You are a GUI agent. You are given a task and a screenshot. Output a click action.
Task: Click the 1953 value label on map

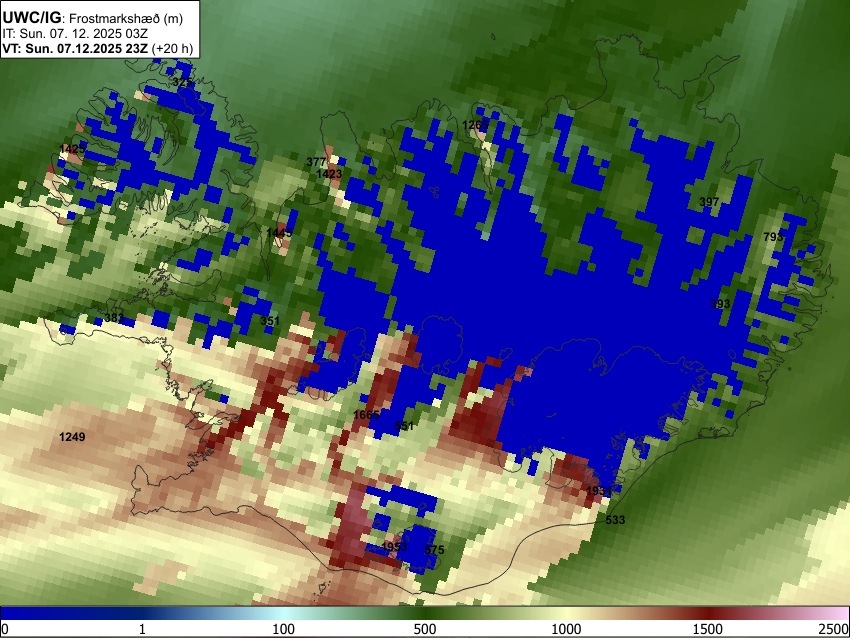pyautogui.click(x=394, y=546)
